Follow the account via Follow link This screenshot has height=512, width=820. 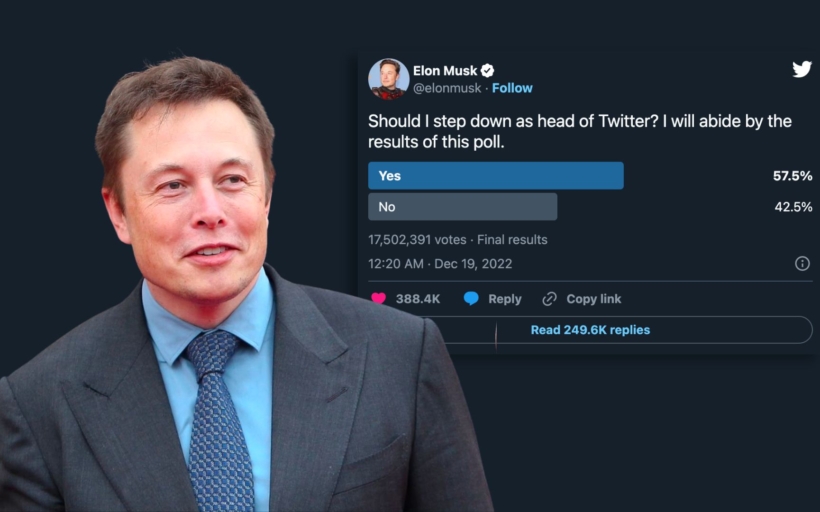coord(512,88)
